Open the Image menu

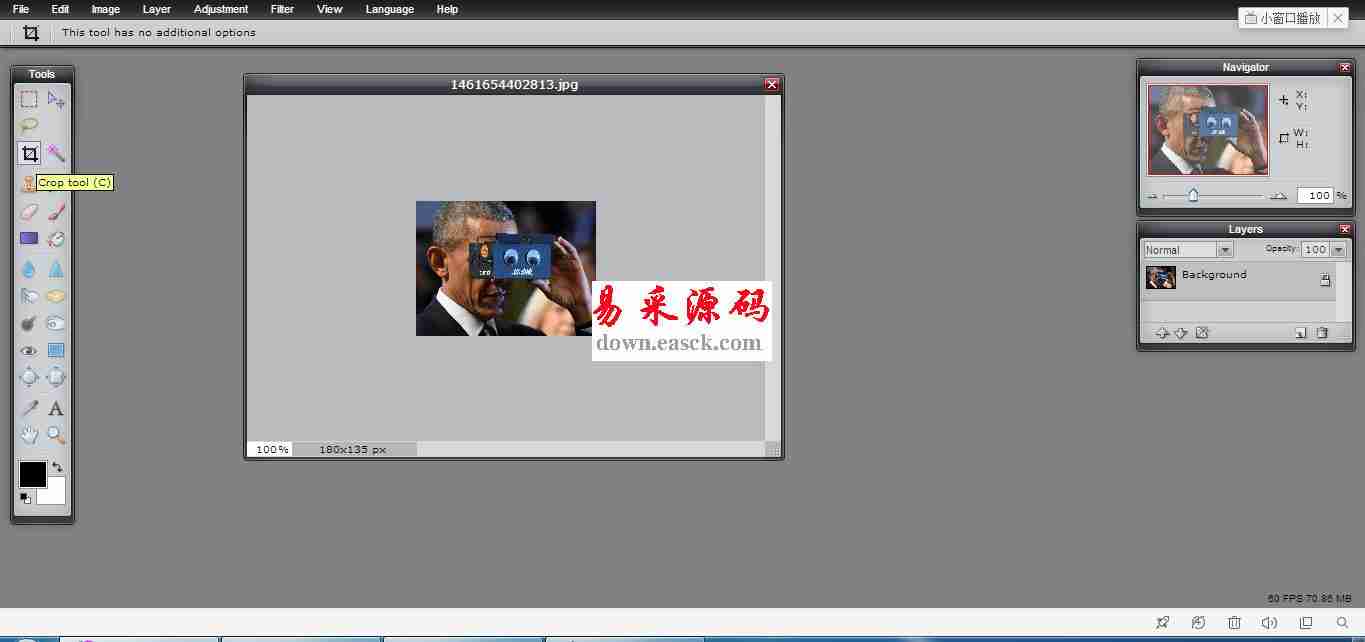pos(105,9)
